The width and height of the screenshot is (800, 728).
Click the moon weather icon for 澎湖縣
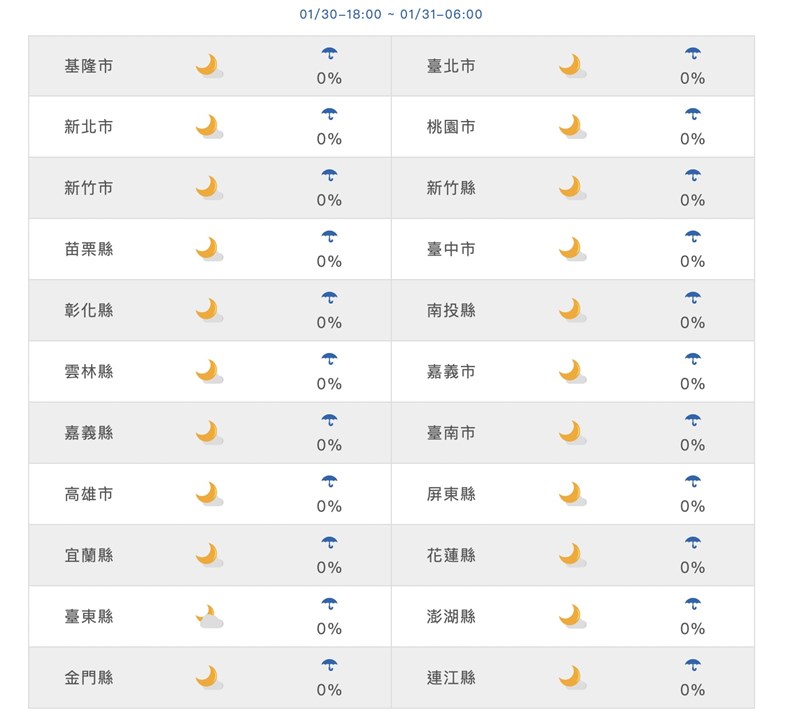click(571, 617)
